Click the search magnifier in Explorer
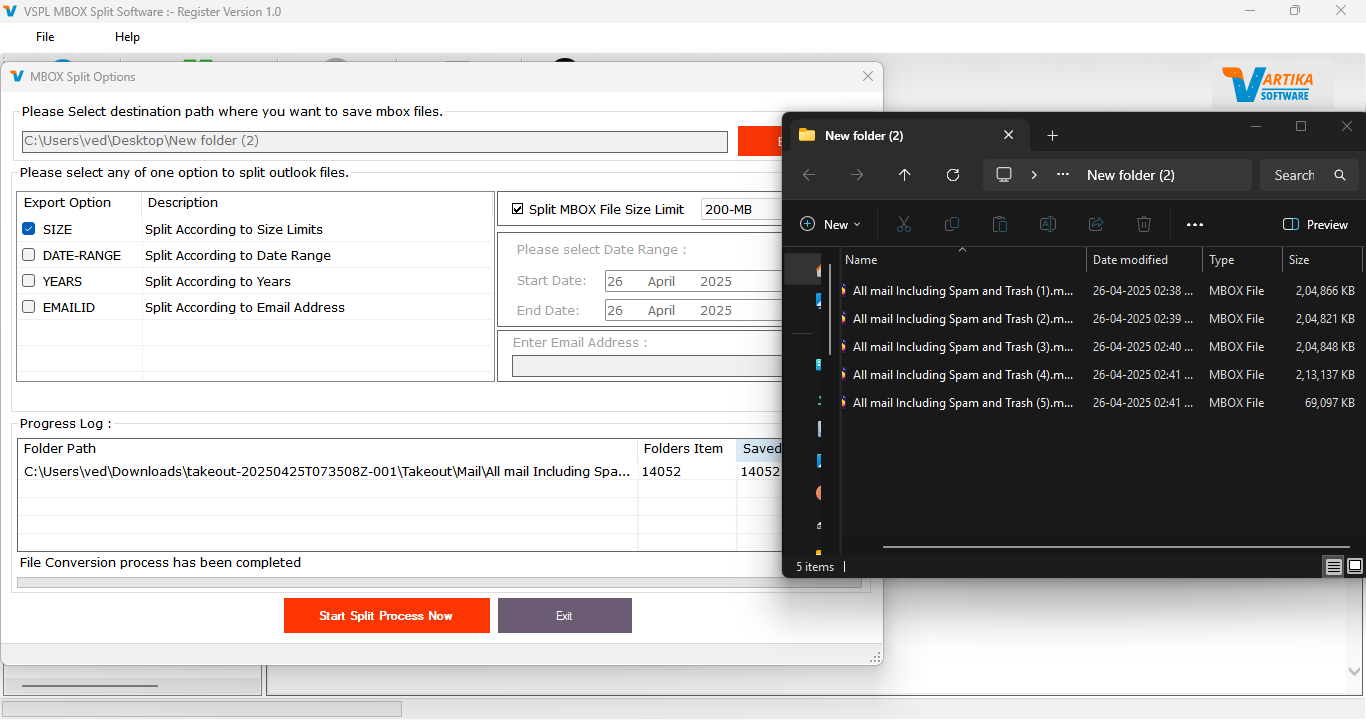 (x=1339, y=175)
